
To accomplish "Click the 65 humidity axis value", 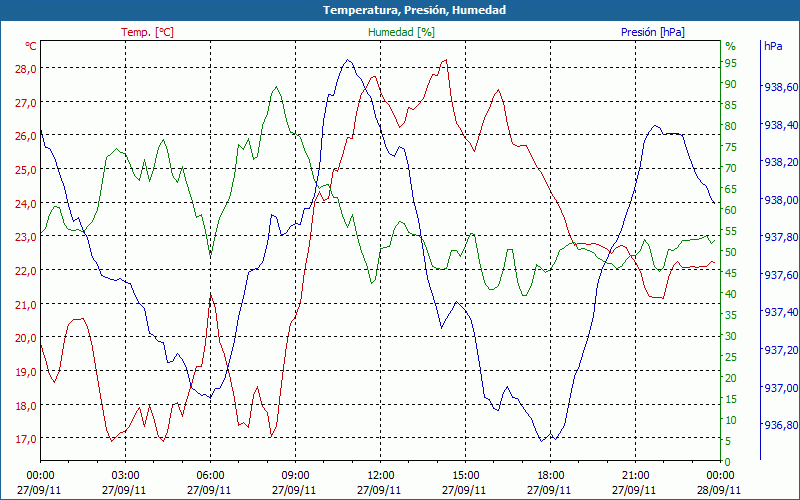I will pos(731,189).
